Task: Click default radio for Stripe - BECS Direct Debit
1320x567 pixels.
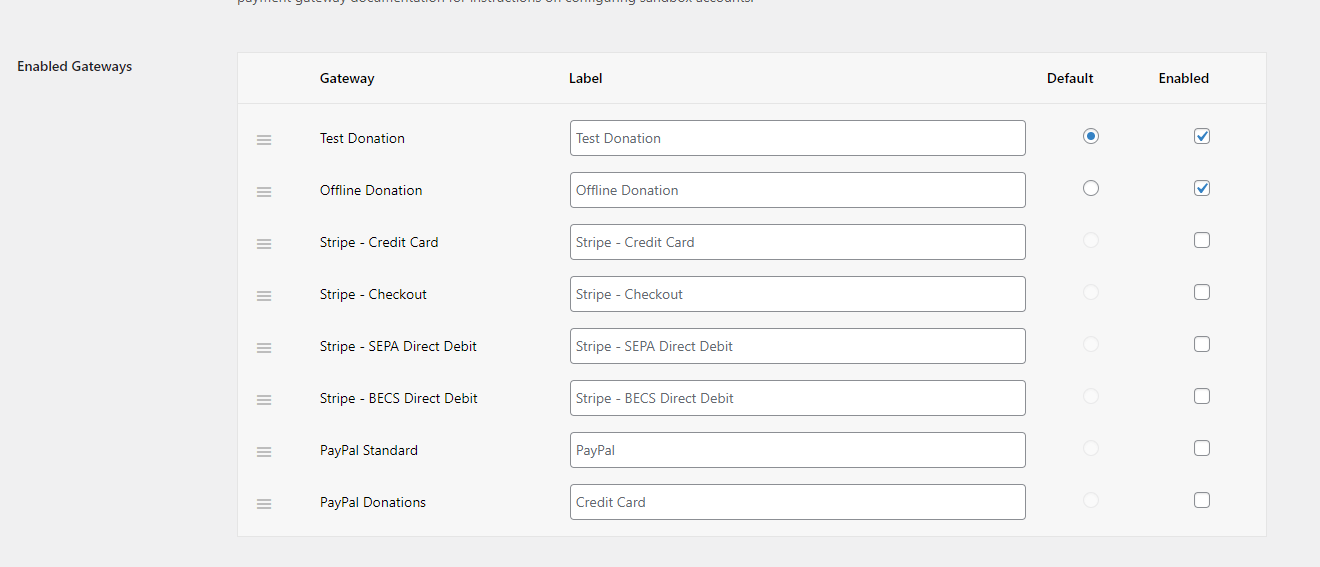Action: [1091, 396]
